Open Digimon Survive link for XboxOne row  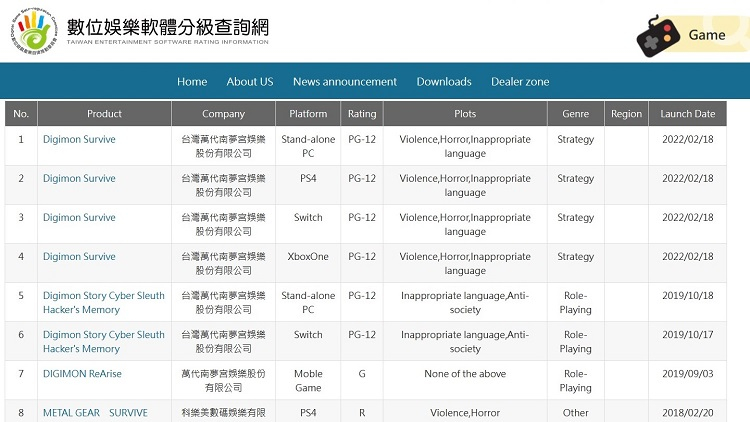pos(79,256)
